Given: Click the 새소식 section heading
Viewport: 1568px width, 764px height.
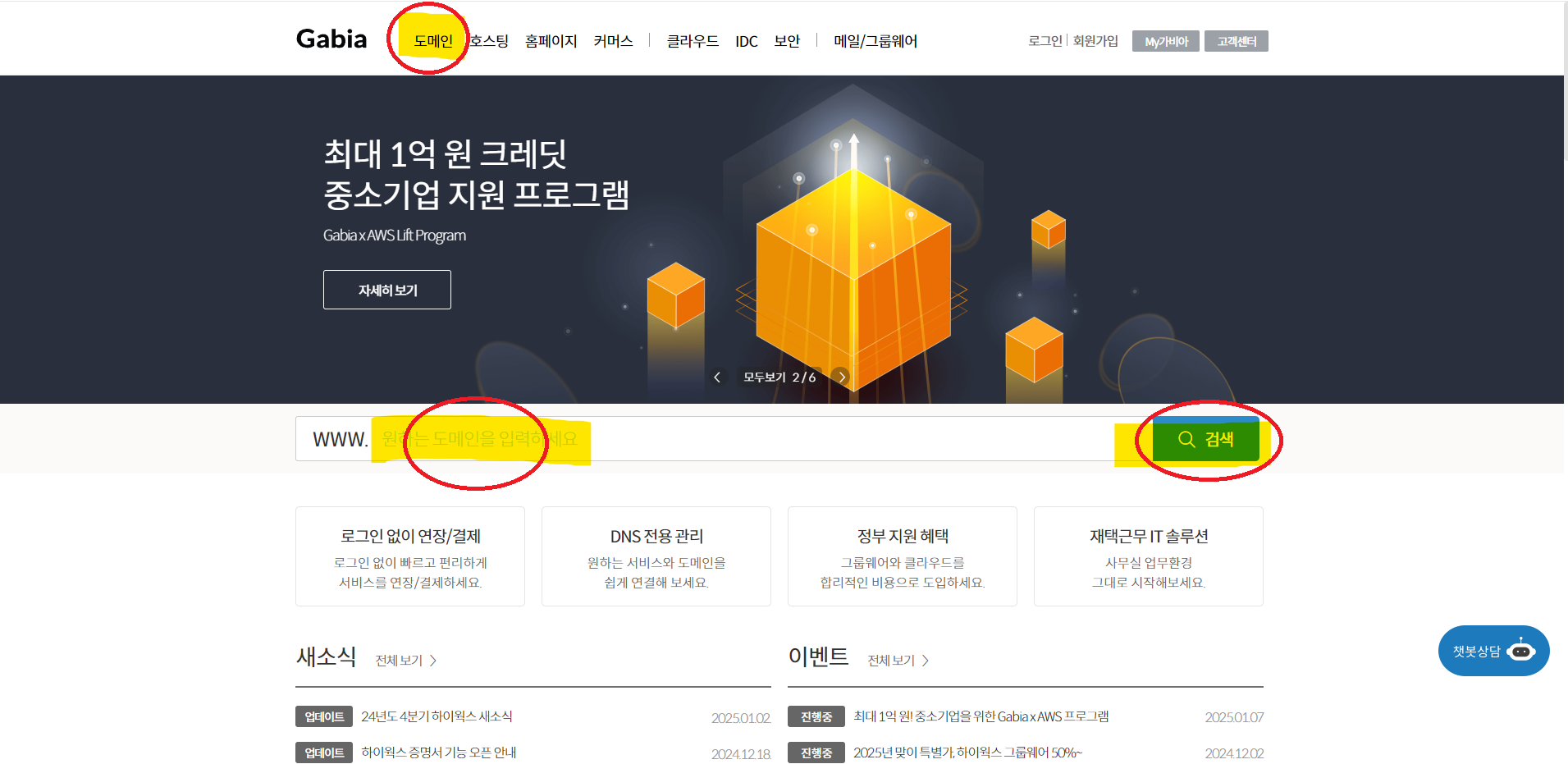Looking at the screenshot, I should (326, 656).
